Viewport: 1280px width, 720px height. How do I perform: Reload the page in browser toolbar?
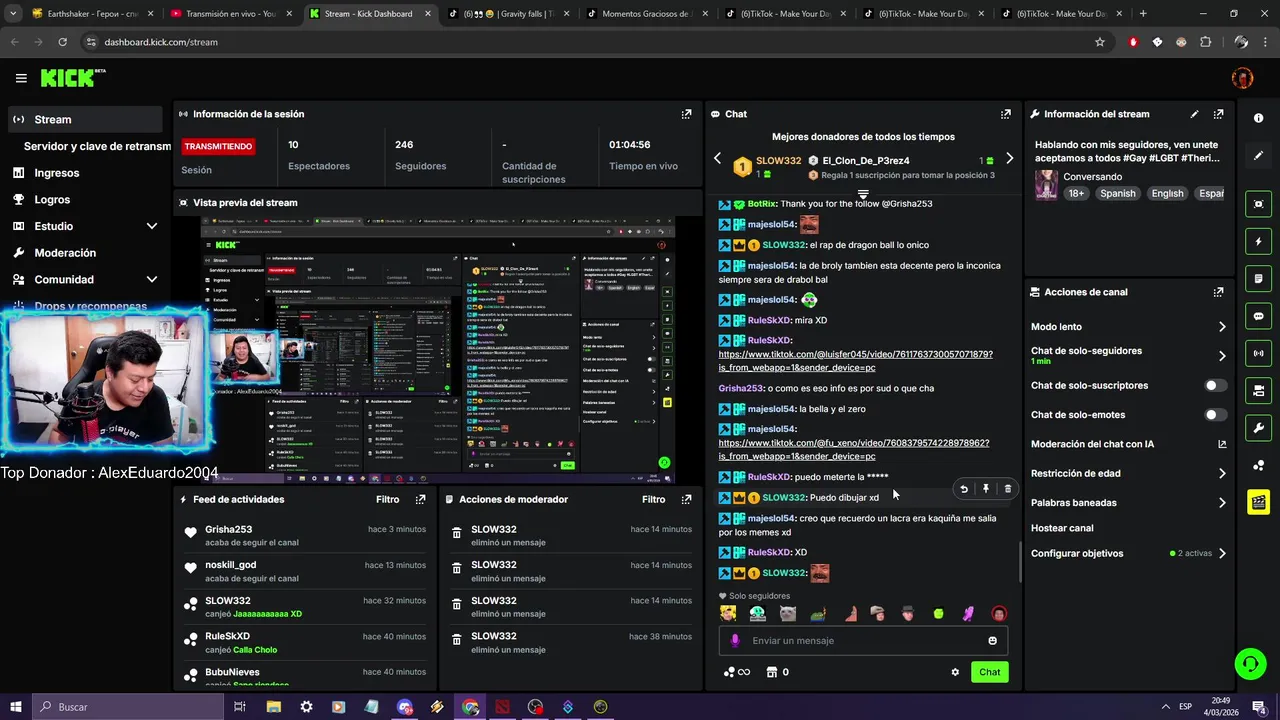62,42
